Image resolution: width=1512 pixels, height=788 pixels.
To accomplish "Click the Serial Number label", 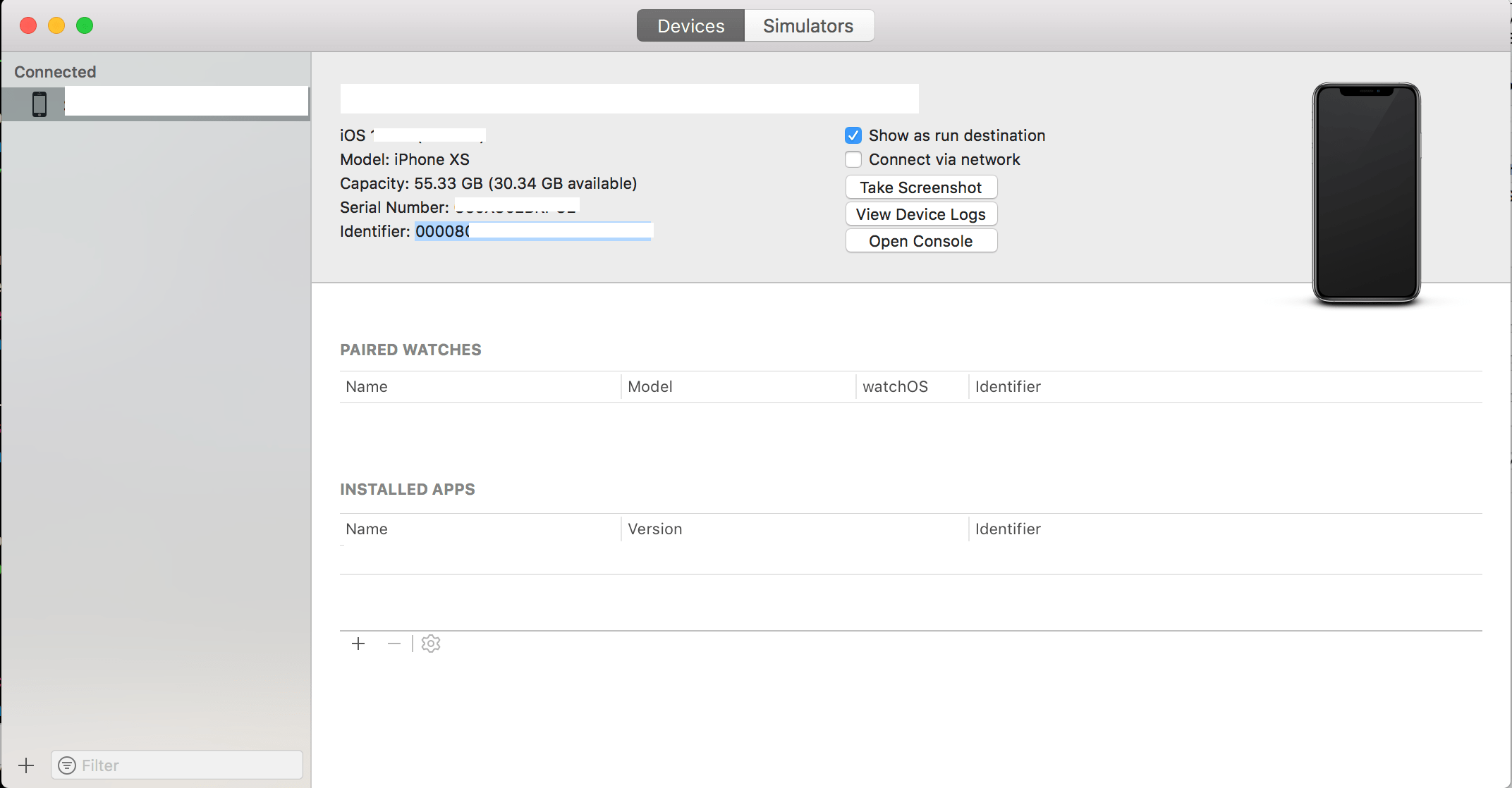I will 394,207.
